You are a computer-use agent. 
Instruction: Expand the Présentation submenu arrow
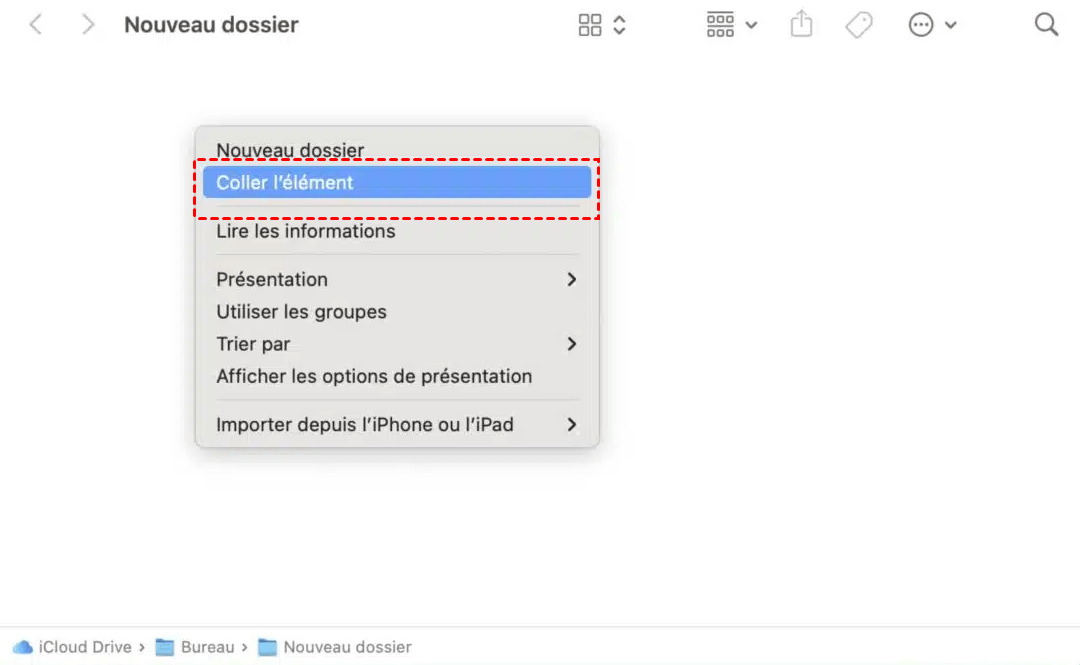coord(571,280)
